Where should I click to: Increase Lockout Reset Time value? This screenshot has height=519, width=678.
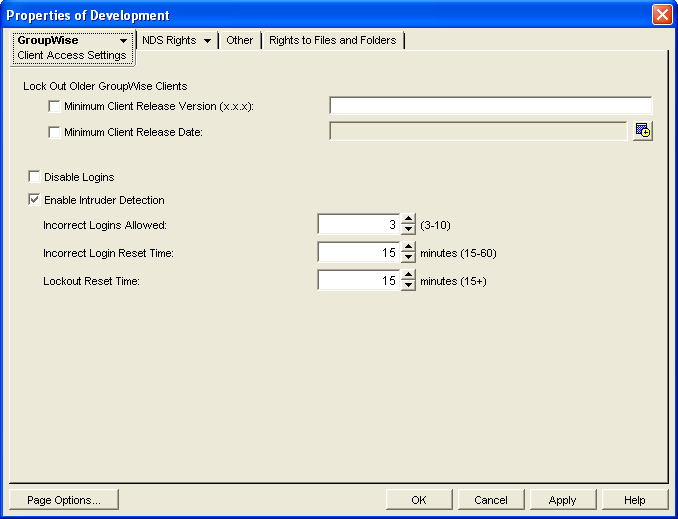pyautogui.click(x=408, y=275)
